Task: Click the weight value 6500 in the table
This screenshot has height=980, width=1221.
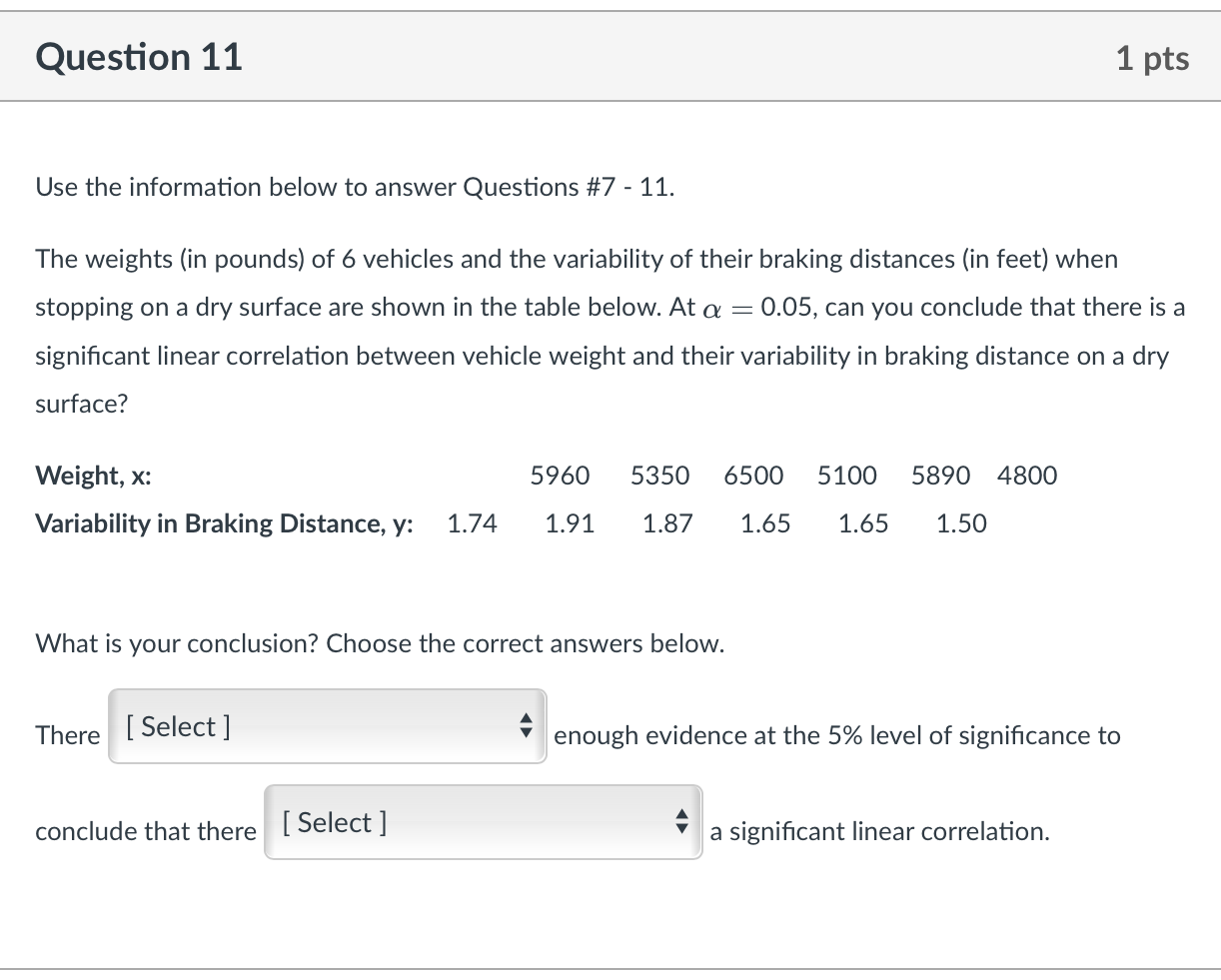Action: coord(753,476)
